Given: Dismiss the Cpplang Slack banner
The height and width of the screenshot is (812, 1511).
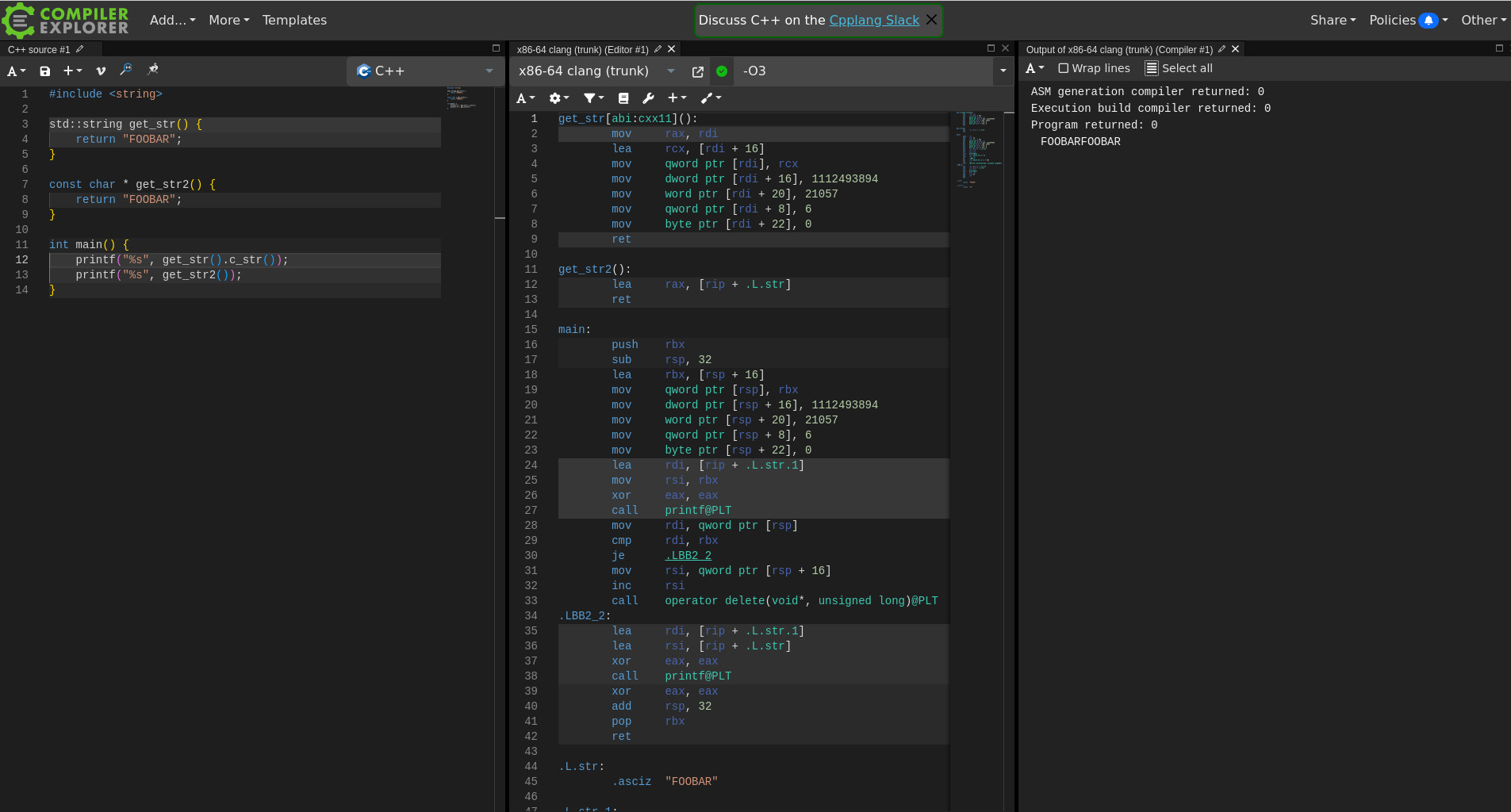Looking at the screenshot, I should tap(932, 20).
